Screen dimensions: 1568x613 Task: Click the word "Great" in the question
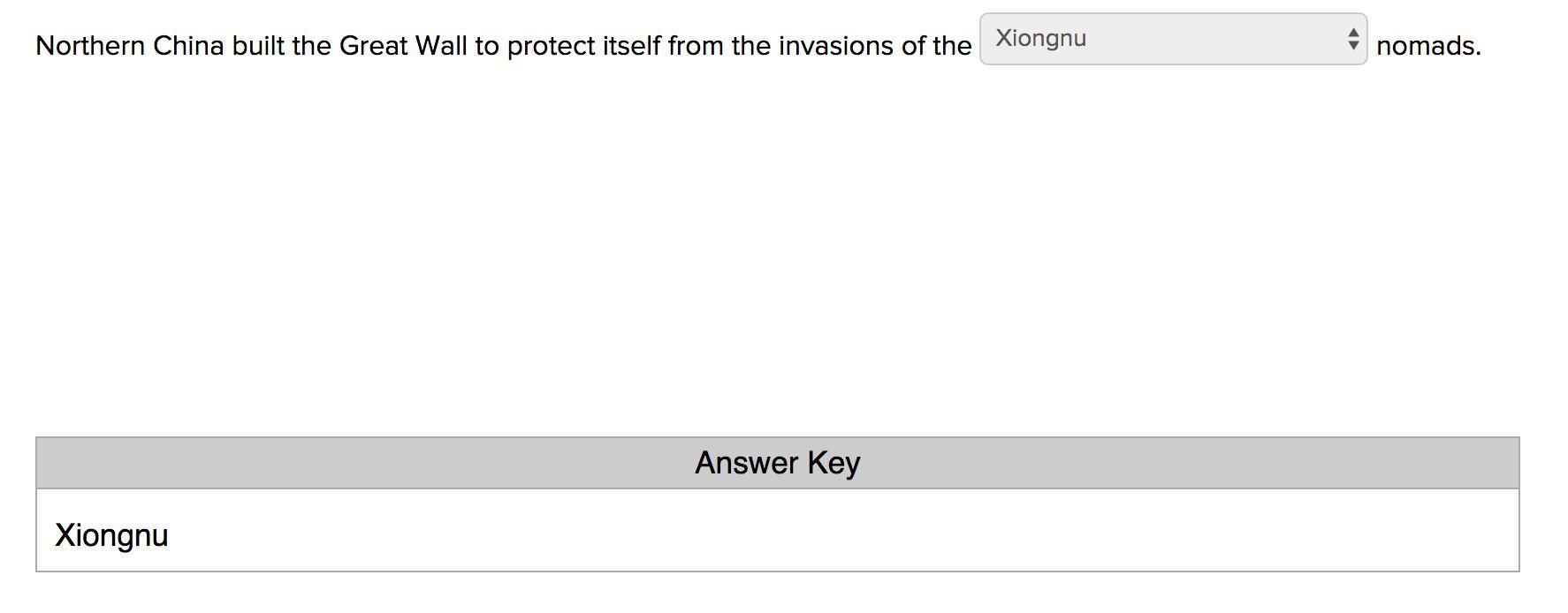coord(373,46)
